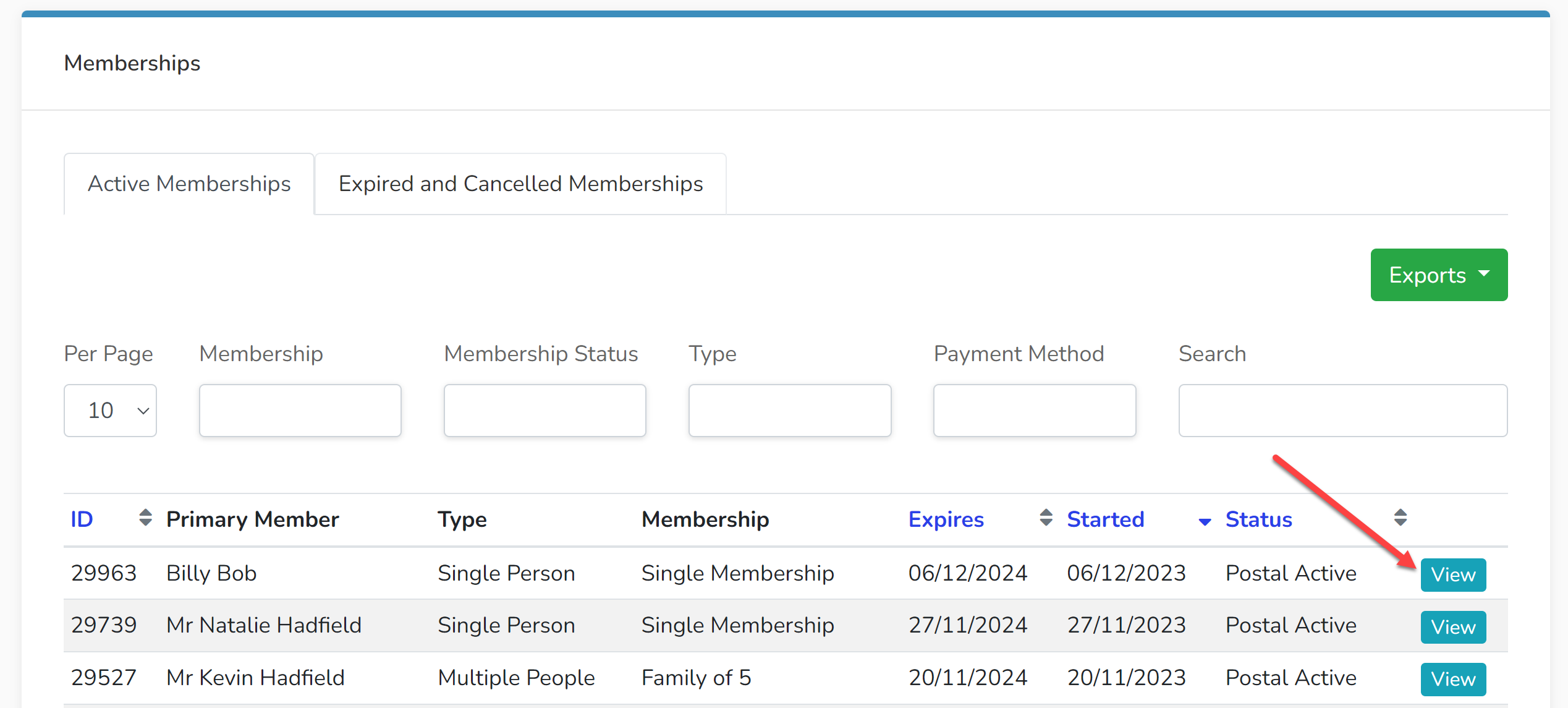Click the descending arrow icon beside Started
1568x708 pixels.
pyautogui.click(x=1205, y=522)
